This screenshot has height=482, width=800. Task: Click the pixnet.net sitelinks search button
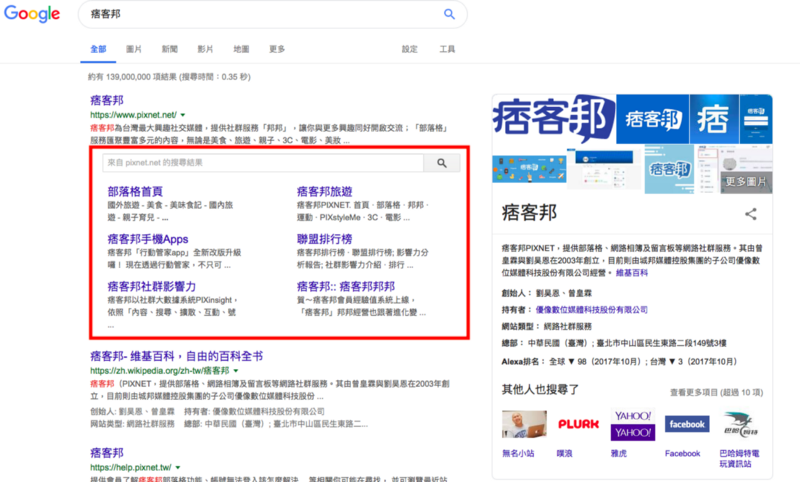point(442,163)
